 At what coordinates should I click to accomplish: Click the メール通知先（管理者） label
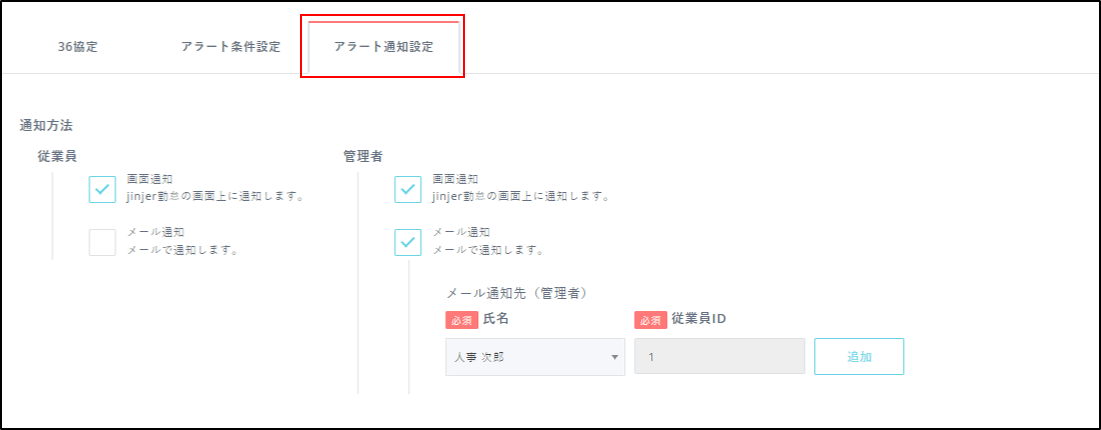tap(515, 293)
